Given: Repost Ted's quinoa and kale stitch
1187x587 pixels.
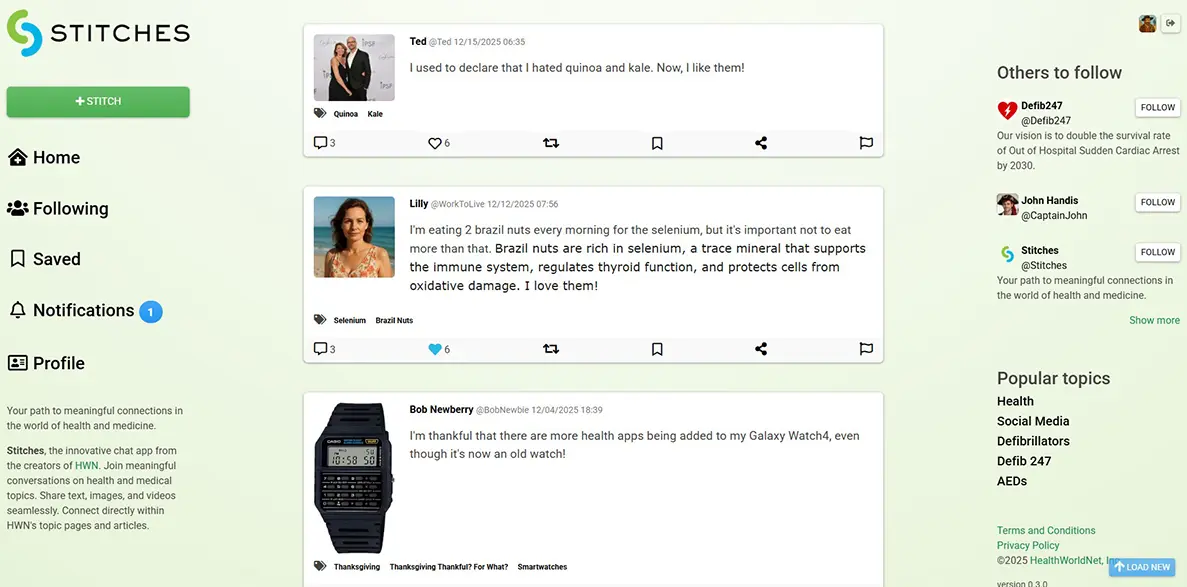Looking at the screenshot, I should click(x=551, y=143).
